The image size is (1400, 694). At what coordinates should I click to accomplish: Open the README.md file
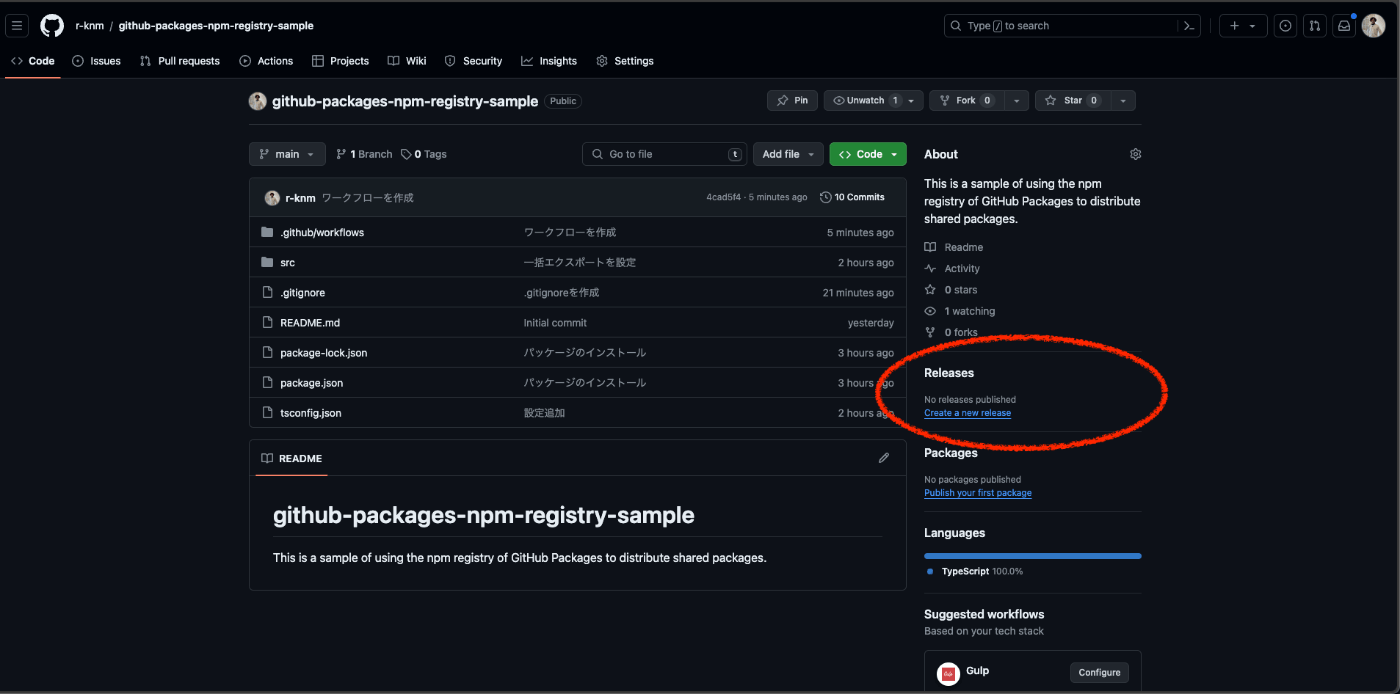click(310, 322)
